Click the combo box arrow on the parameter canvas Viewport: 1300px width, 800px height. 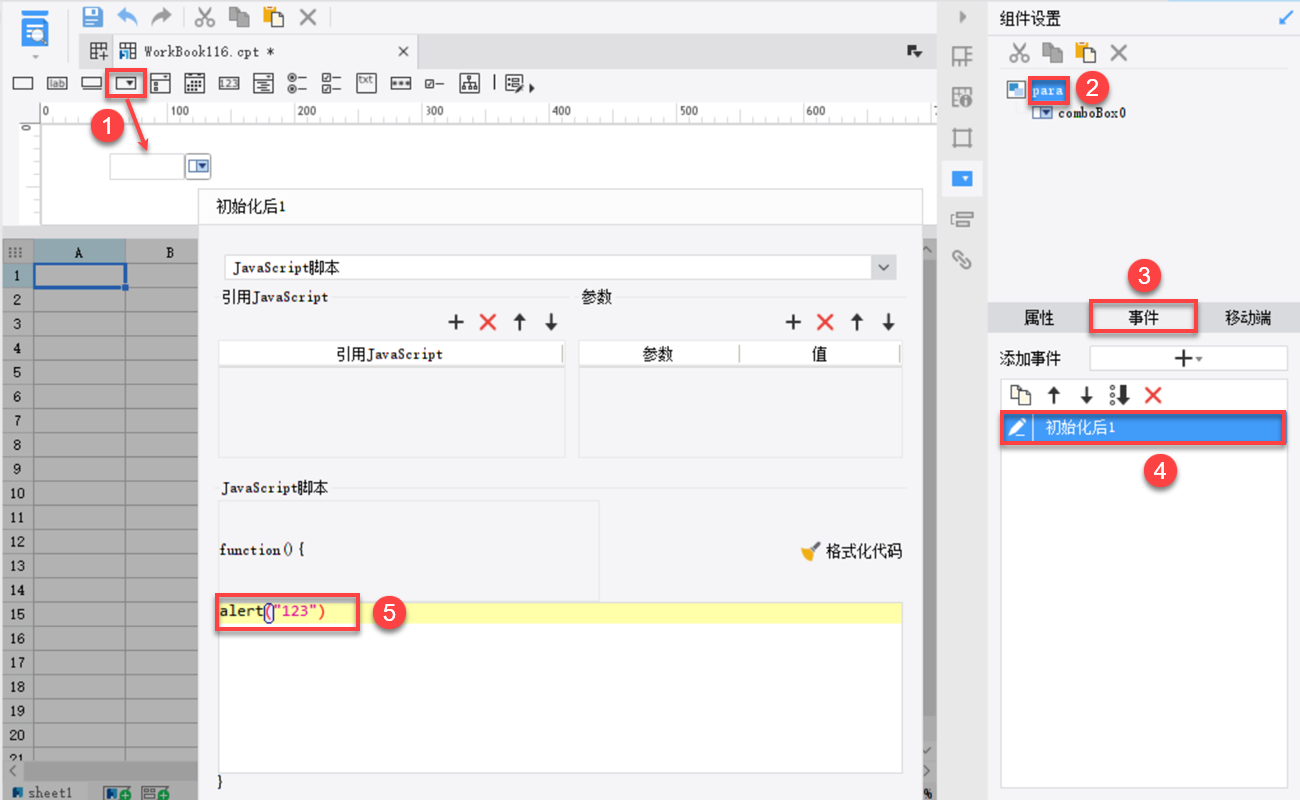coord(198,166)
